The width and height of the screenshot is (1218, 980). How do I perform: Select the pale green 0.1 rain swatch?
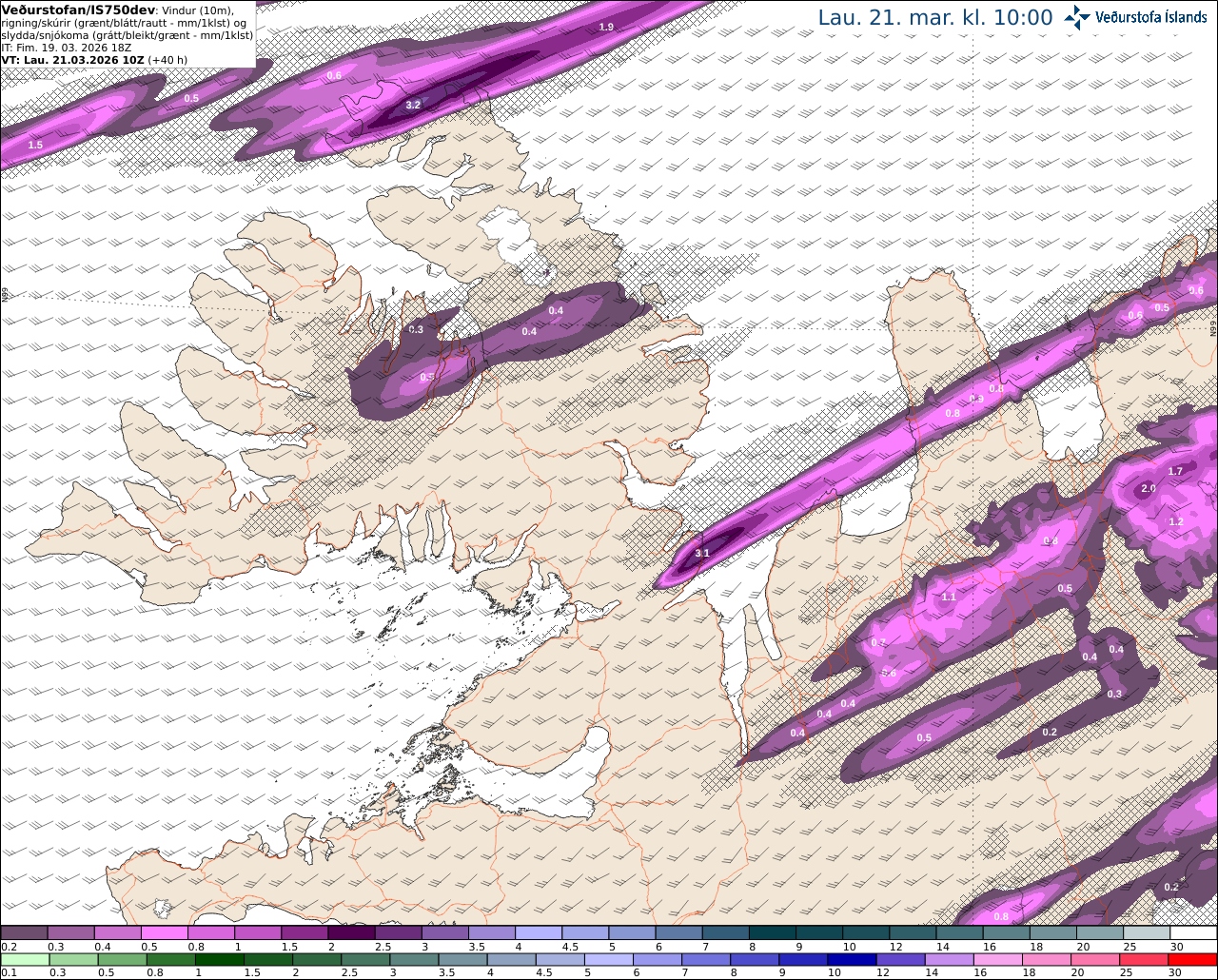click(24, 960)
